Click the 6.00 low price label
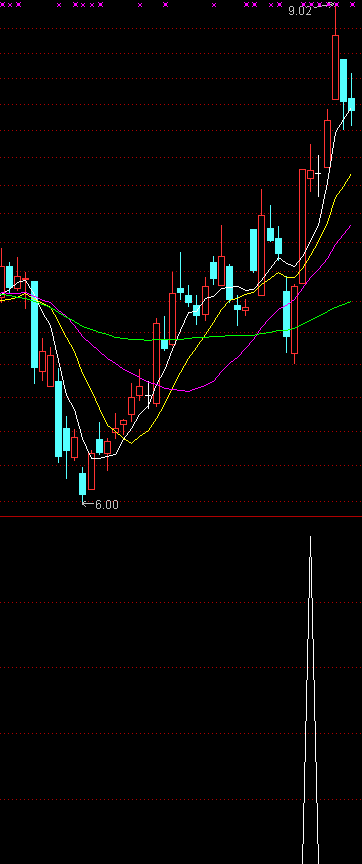This screenshot has width=362, height=864. pyautogui.click(x=107, y=505)
